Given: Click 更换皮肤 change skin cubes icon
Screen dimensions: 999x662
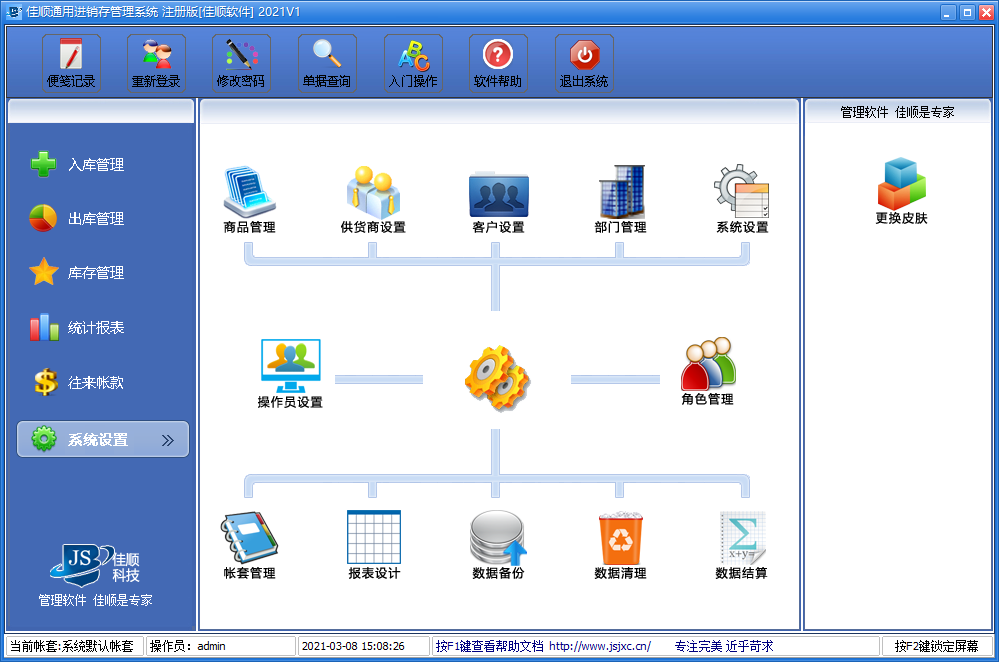Looking at the screenshot, I should [x=901, y=191].
